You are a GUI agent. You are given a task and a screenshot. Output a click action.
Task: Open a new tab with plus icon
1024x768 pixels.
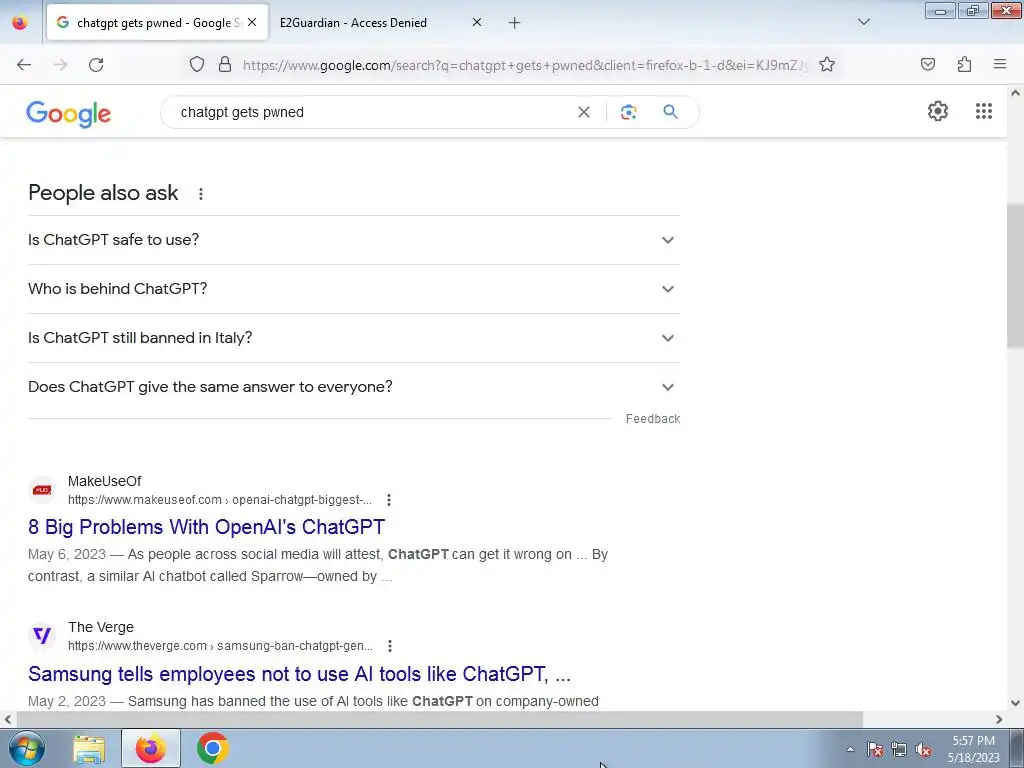515,23
